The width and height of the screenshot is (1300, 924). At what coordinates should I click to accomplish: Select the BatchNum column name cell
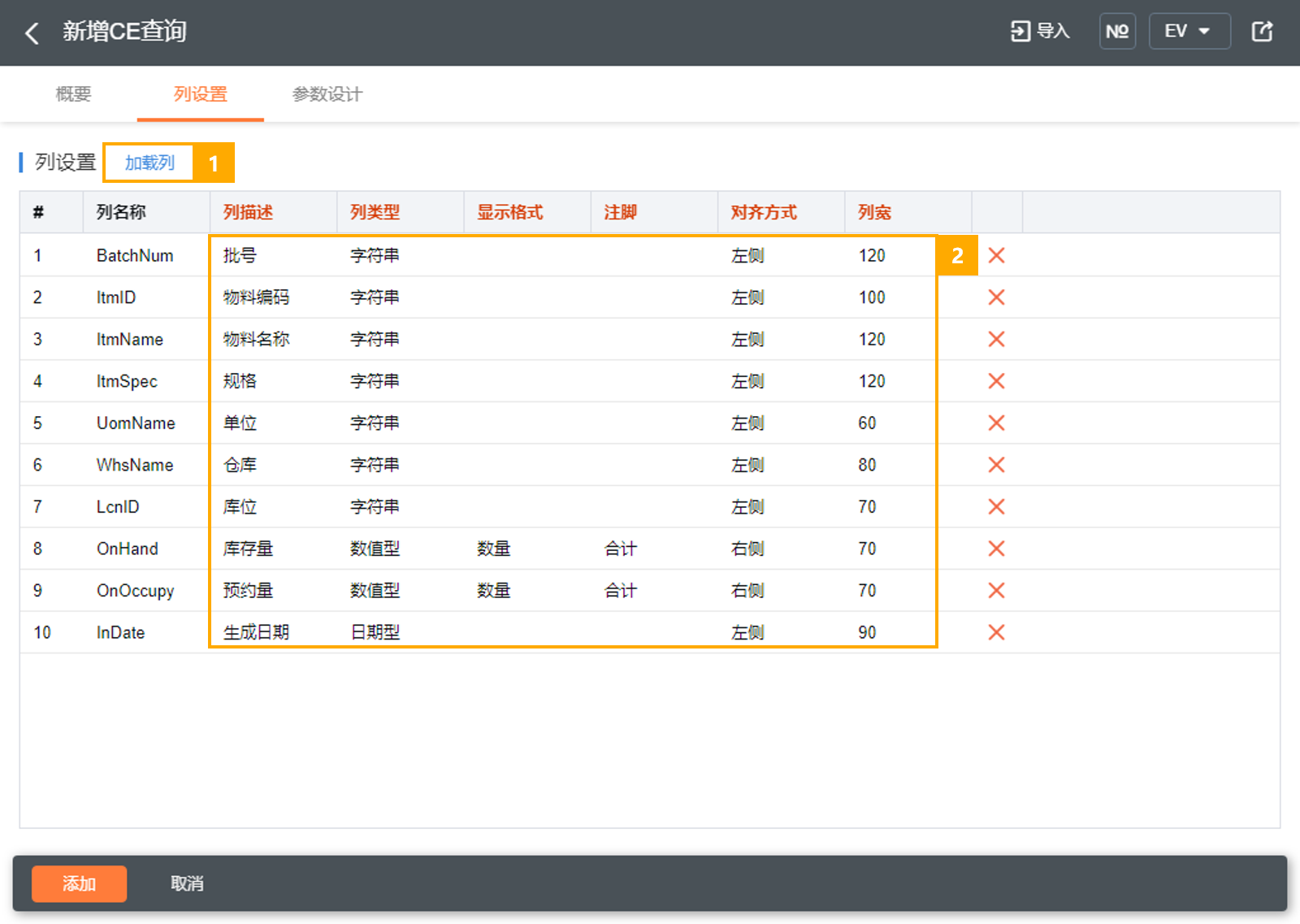146,255
